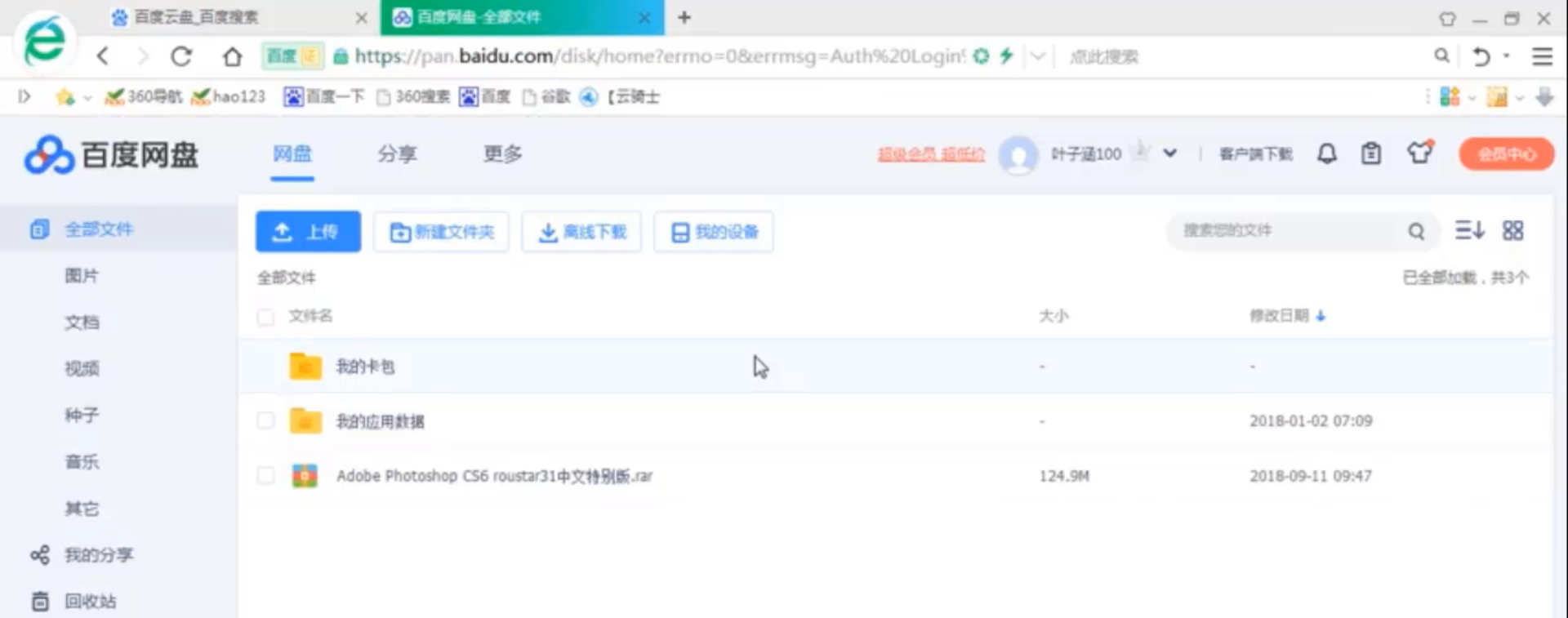
Task: Click the 上传 upload button
Action: 308,232
